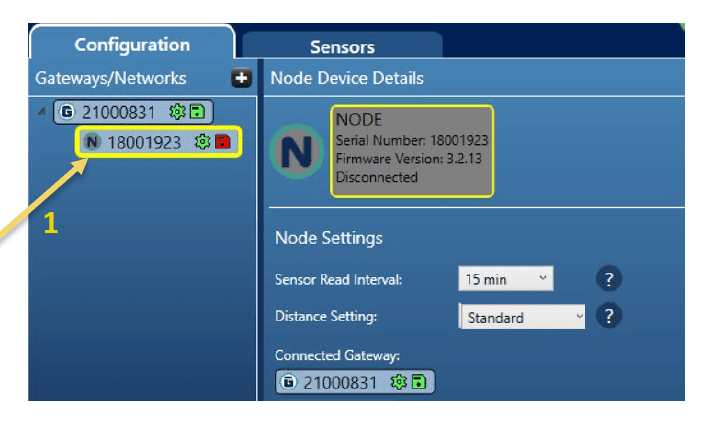Click the G gateway icon in tree

[67, 112]
